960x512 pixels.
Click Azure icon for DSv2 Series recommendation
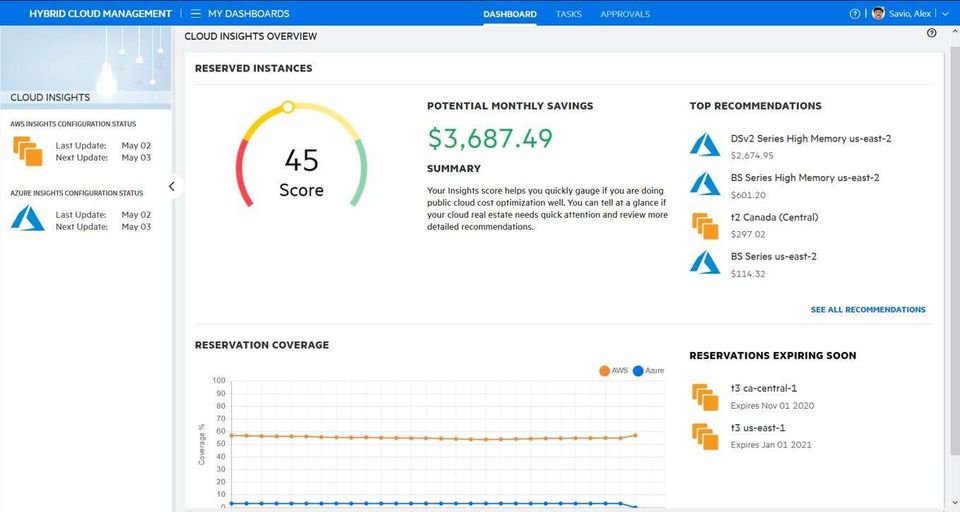point(705,145)
